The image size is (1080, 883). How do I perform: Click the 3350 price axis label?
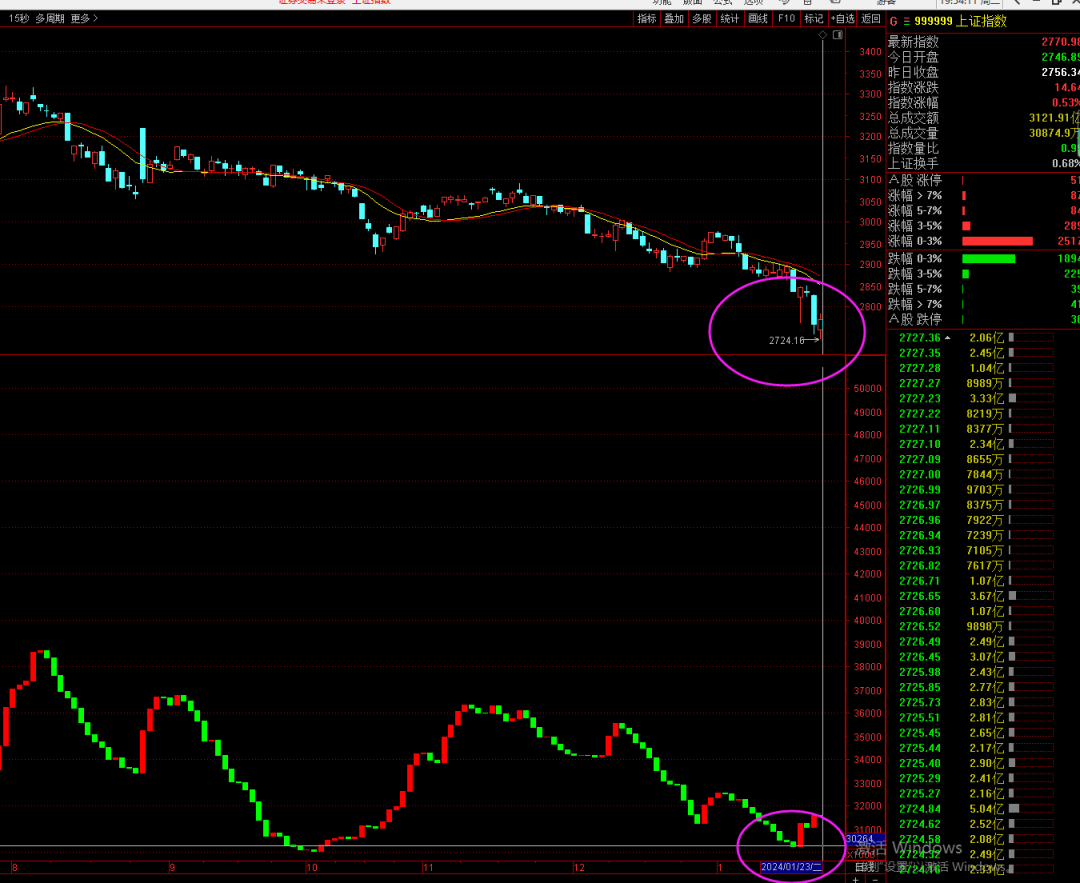(x=871, y=74)
